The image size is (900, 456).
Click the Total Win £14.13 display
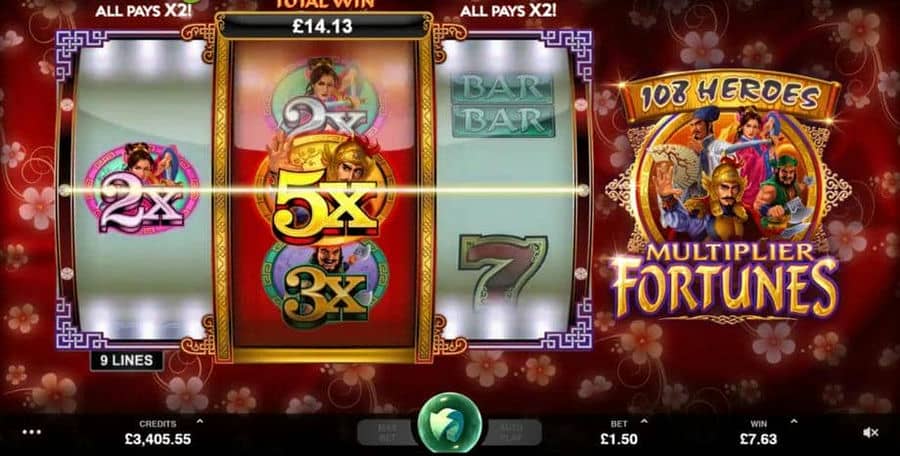323,26
